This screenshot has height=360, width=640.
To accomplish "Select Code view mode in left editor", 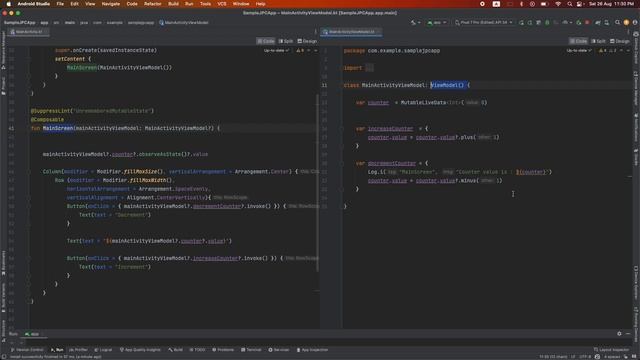I will tap(266, 41).
